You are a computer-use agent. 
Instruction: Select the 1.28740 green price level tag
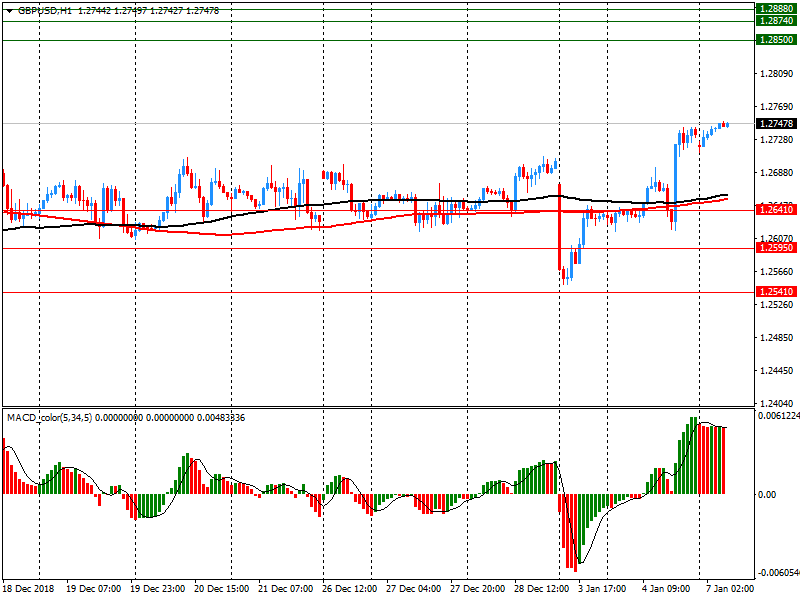[776, 20]
